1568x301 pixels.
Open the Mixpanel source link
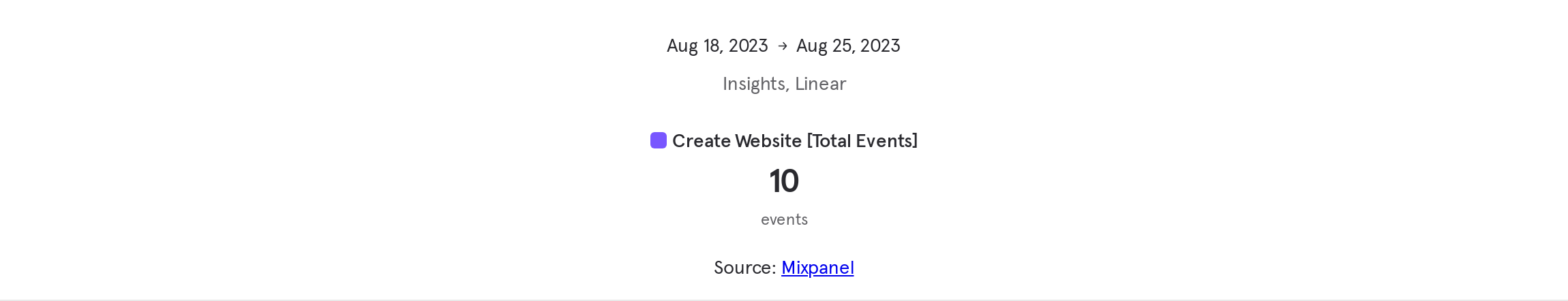pos(817,268)
